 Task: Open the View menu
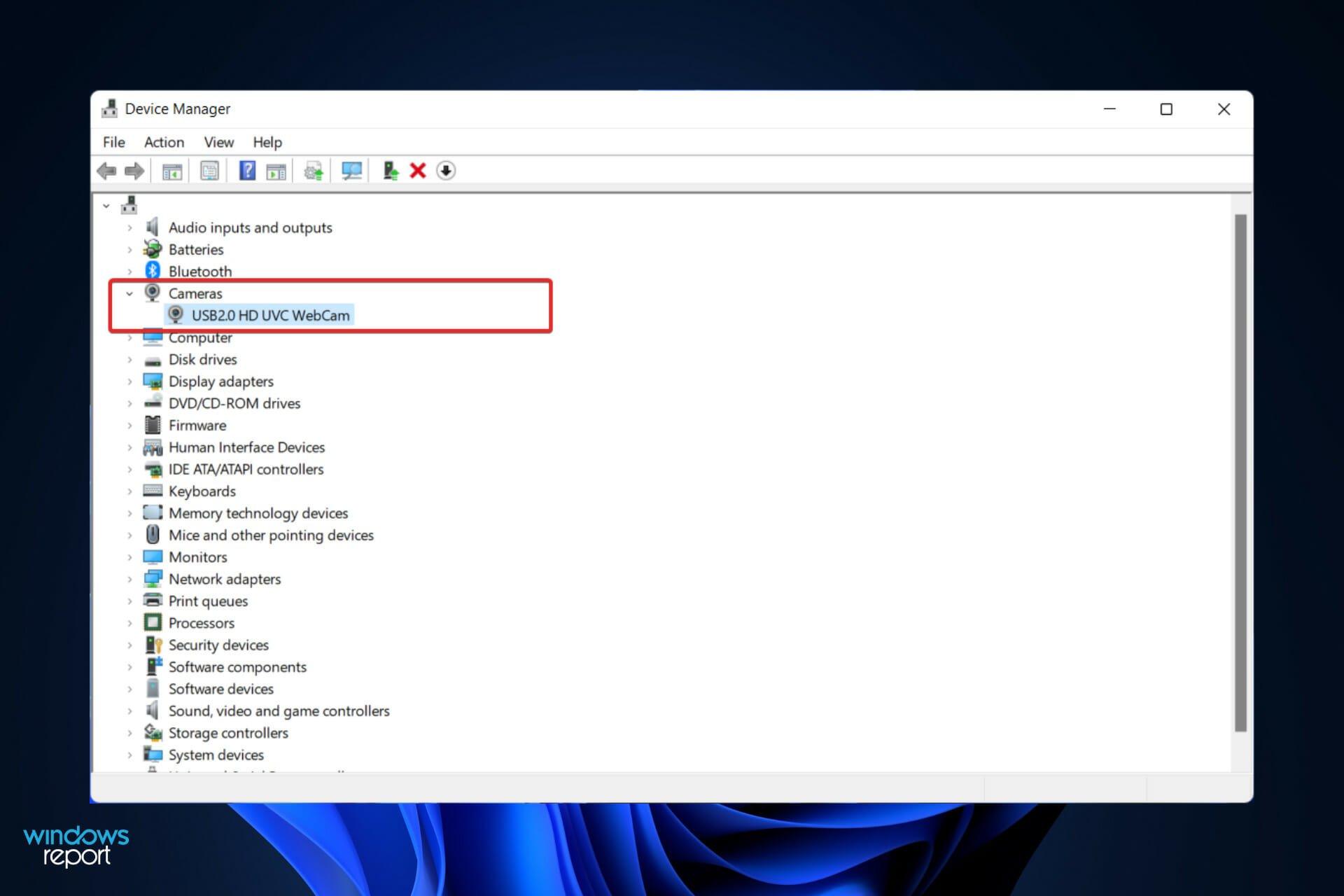click(x=217, y=142)
